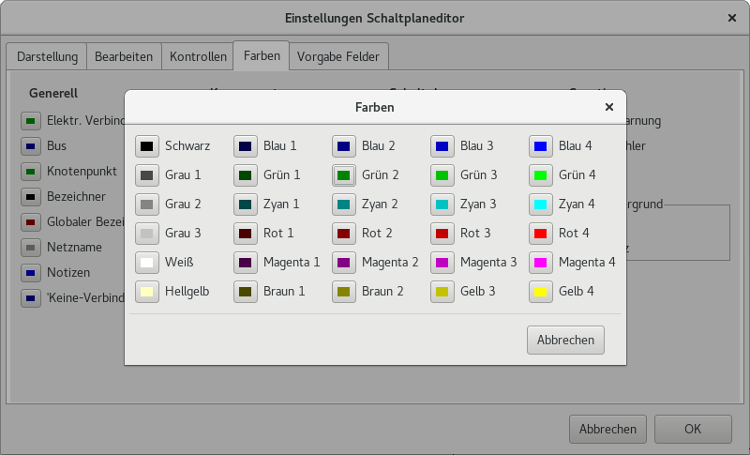The image size is (750, 455).
Task: Select Zyan 4 color
Action: [x=540, y=204]
